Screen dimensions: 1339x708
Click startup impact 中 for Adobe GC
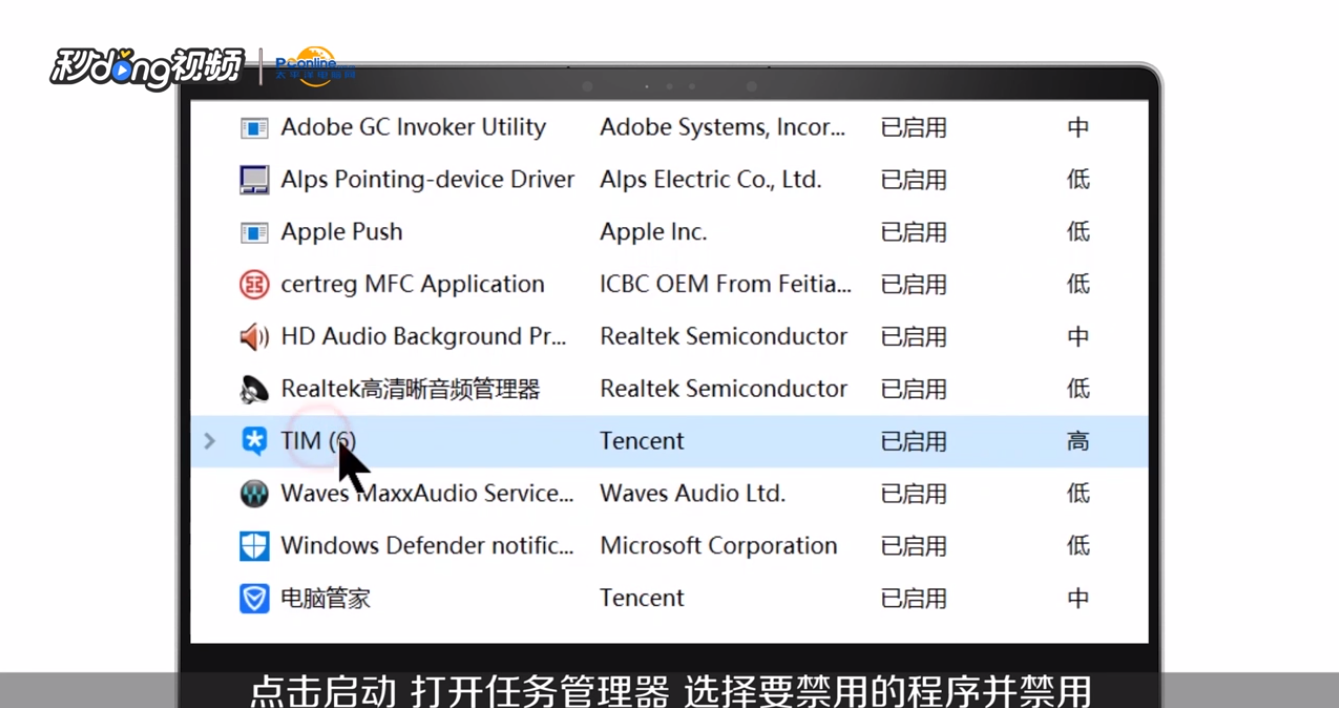1078,128
